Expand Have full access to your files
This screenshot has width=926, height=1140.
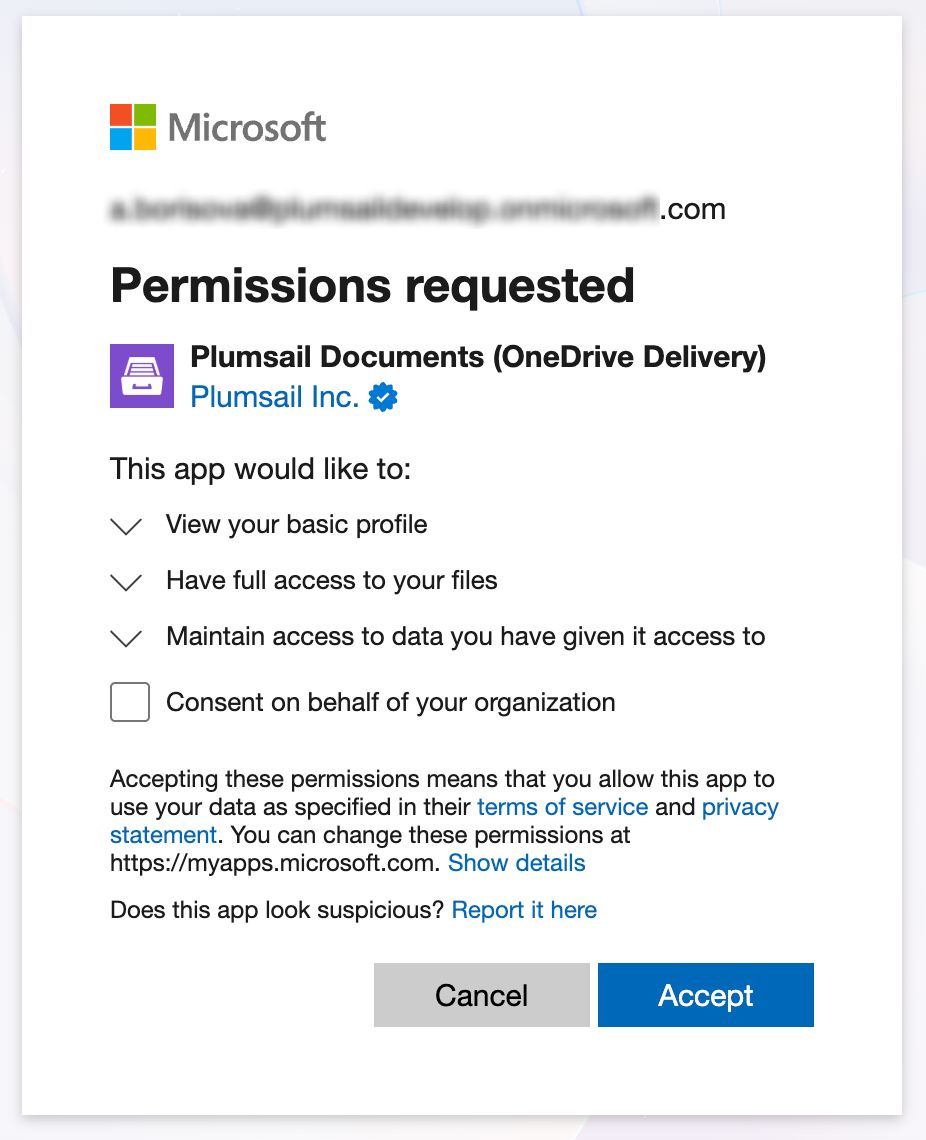(x=126, y=581)
